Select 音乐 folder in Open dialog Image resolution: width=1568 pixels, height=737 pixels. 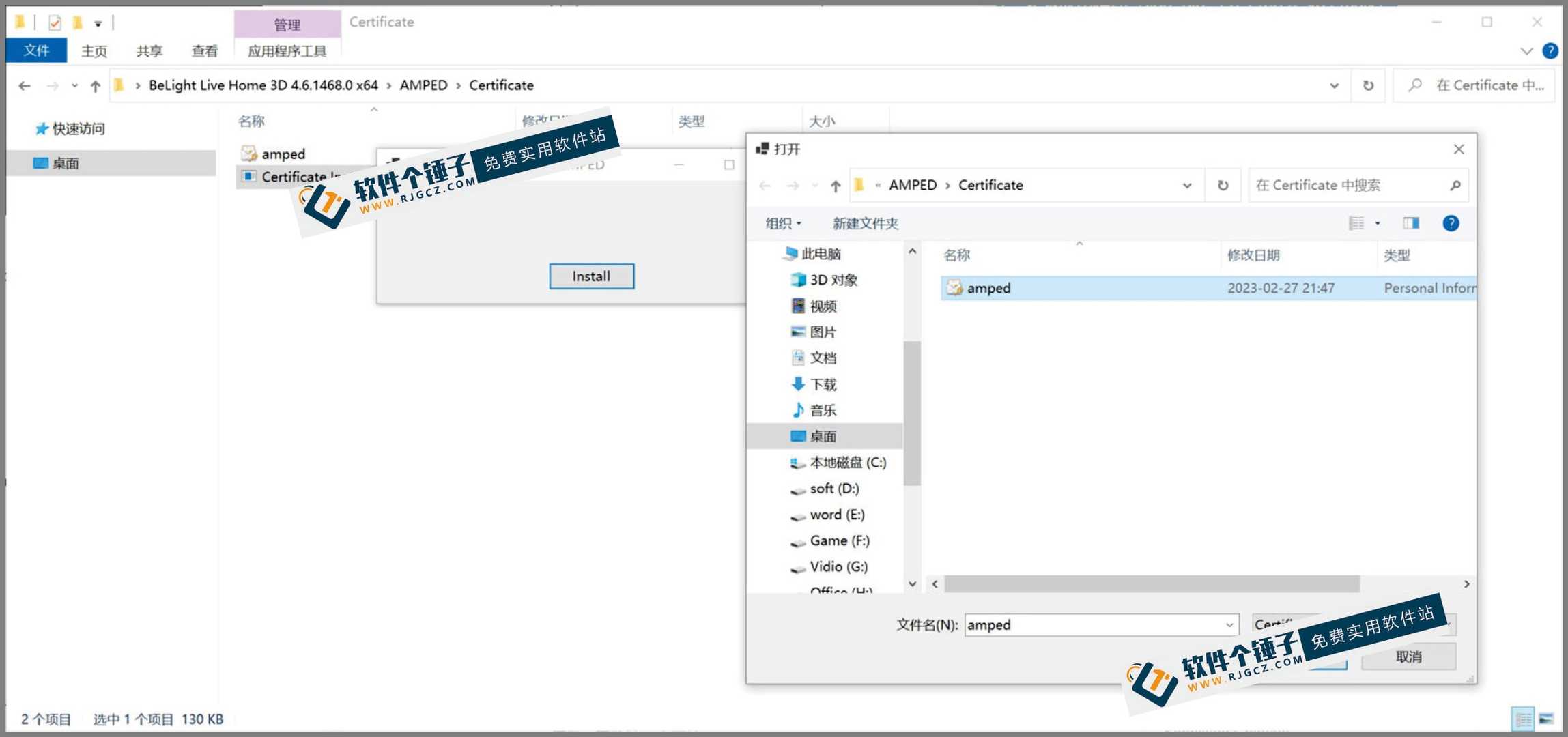click(814, 410)
